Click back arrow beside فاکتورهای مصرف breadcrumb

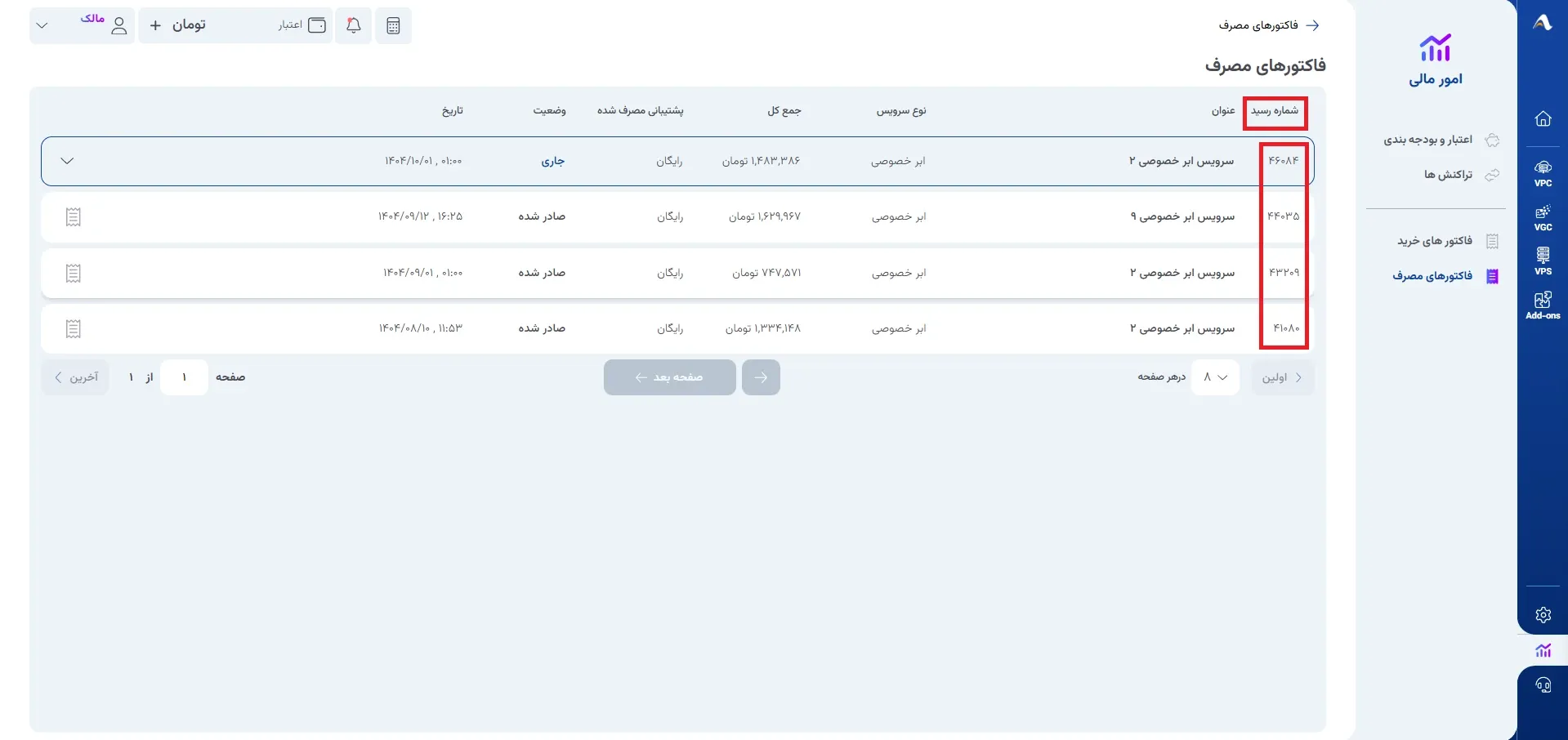(1312, 25)
